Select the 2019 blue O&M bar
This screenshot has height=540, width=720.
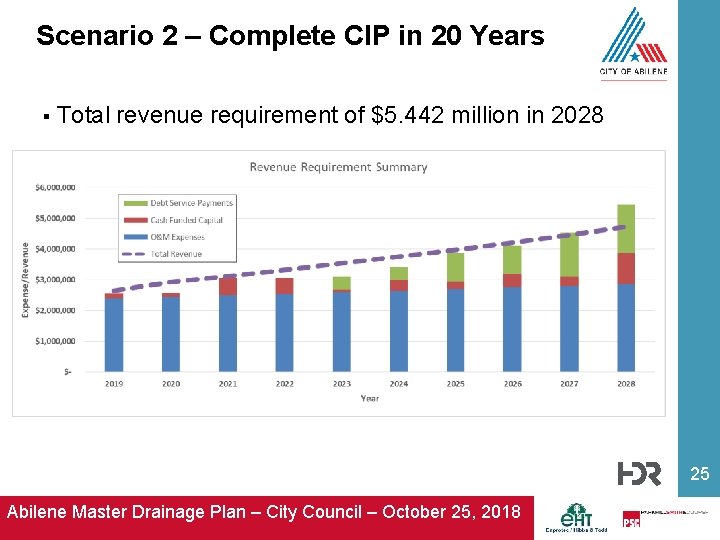coord(114,335)
